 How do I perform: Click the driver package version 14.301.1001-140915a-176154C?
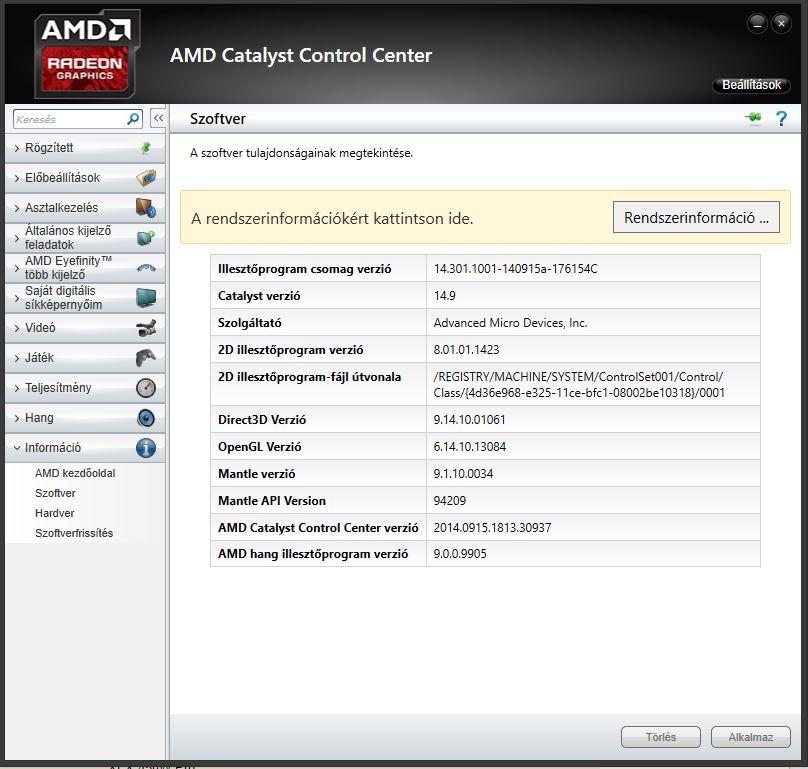pyautogui.click(x=515, y=269)
